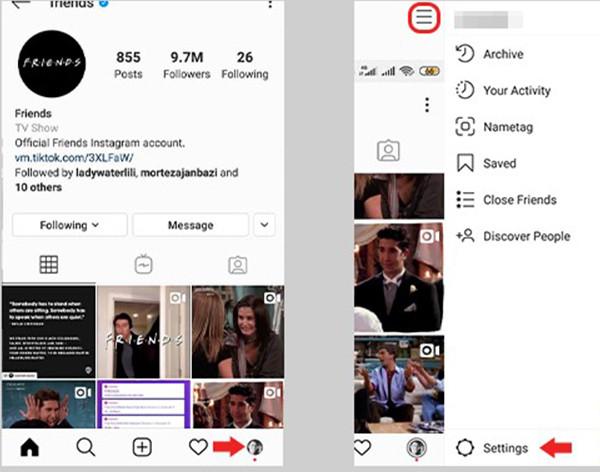The image size is (600, 472).
Task: Open bottom-row video post of man in suit
Action: pyautogui.click(x=238, y=404)
